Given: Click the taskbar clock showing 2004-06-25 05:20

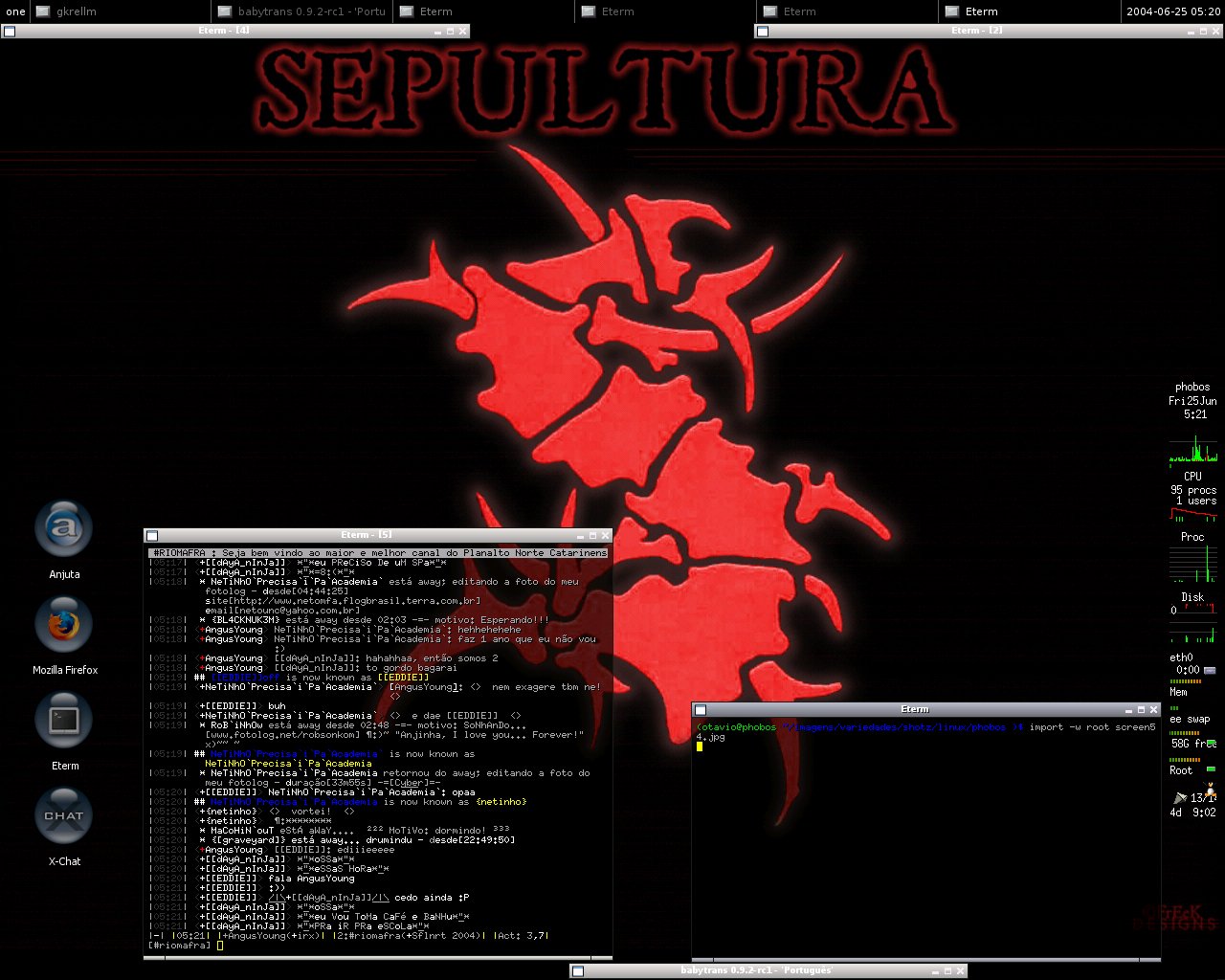Looking at the screenshot, I should [x=1172, y=11].
